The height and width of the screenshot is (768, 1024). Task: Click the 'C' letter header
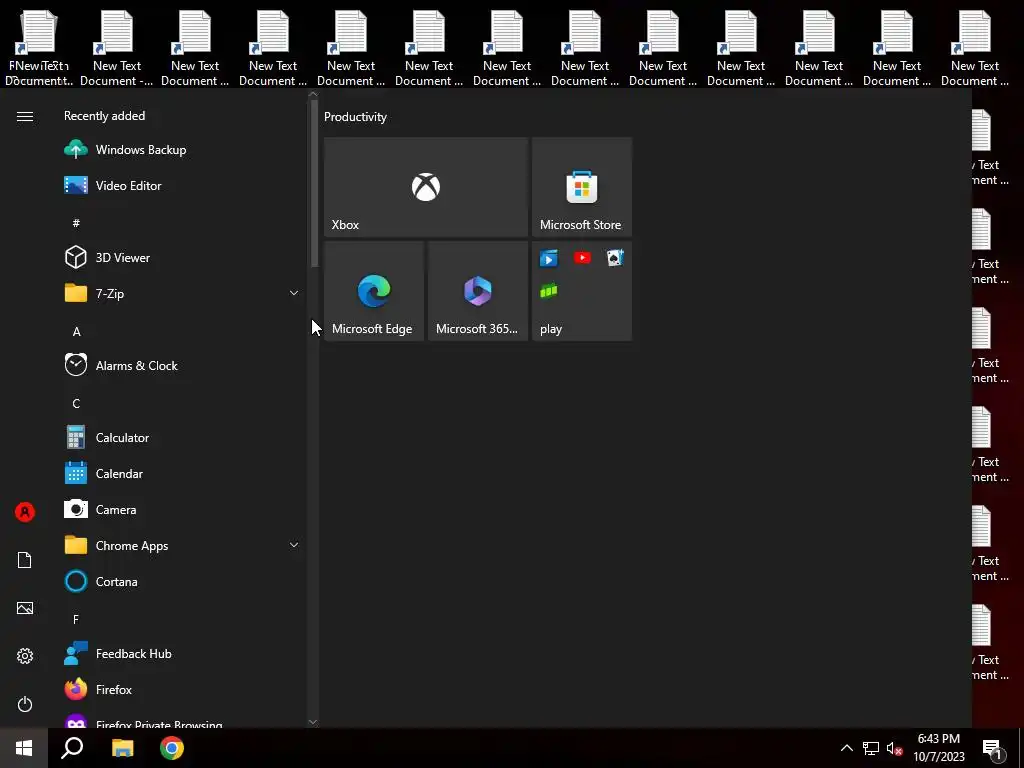tap(76, 404)
